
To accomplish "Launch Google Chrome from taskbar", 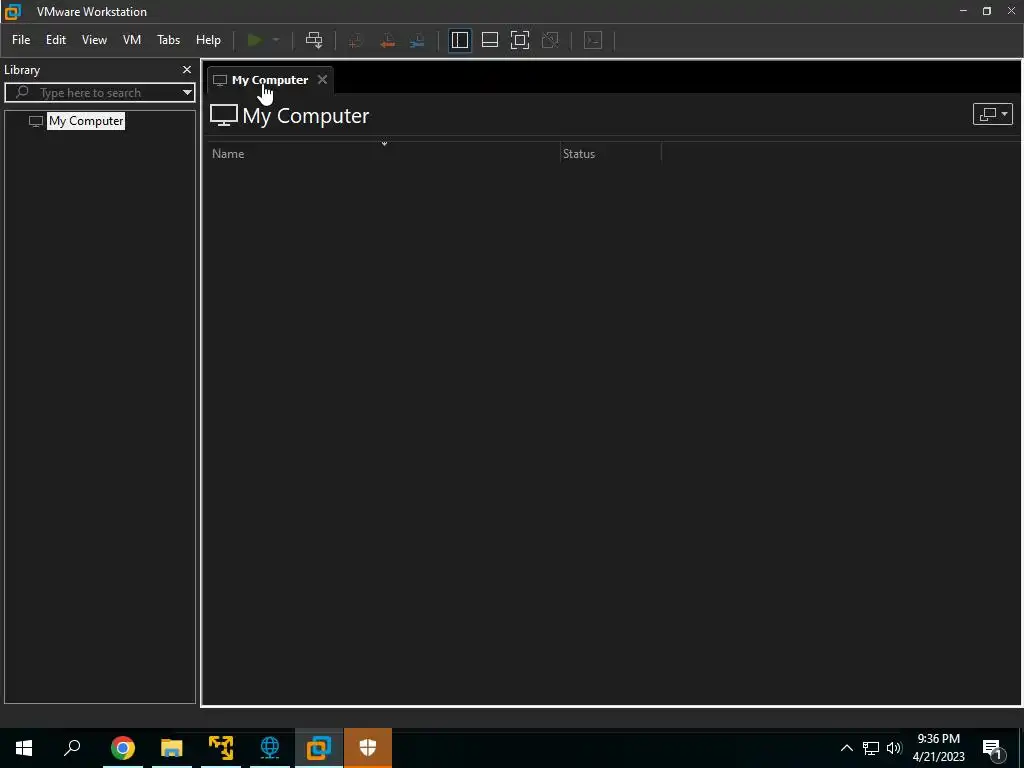I will tap(123, 748).
